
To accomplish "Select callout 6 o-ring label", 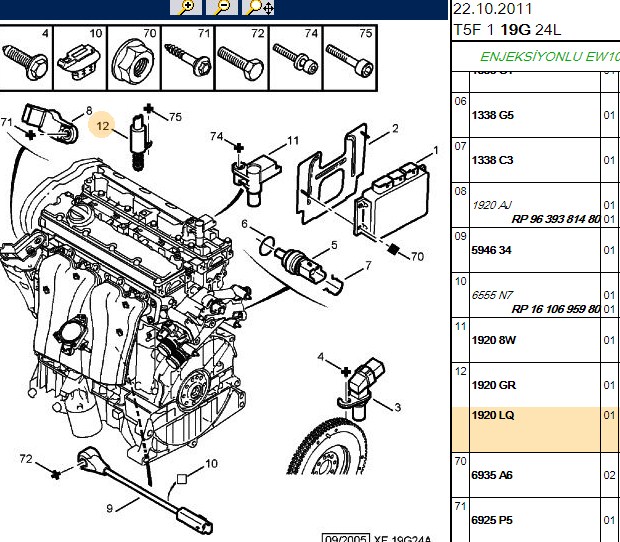I will 244,224.
